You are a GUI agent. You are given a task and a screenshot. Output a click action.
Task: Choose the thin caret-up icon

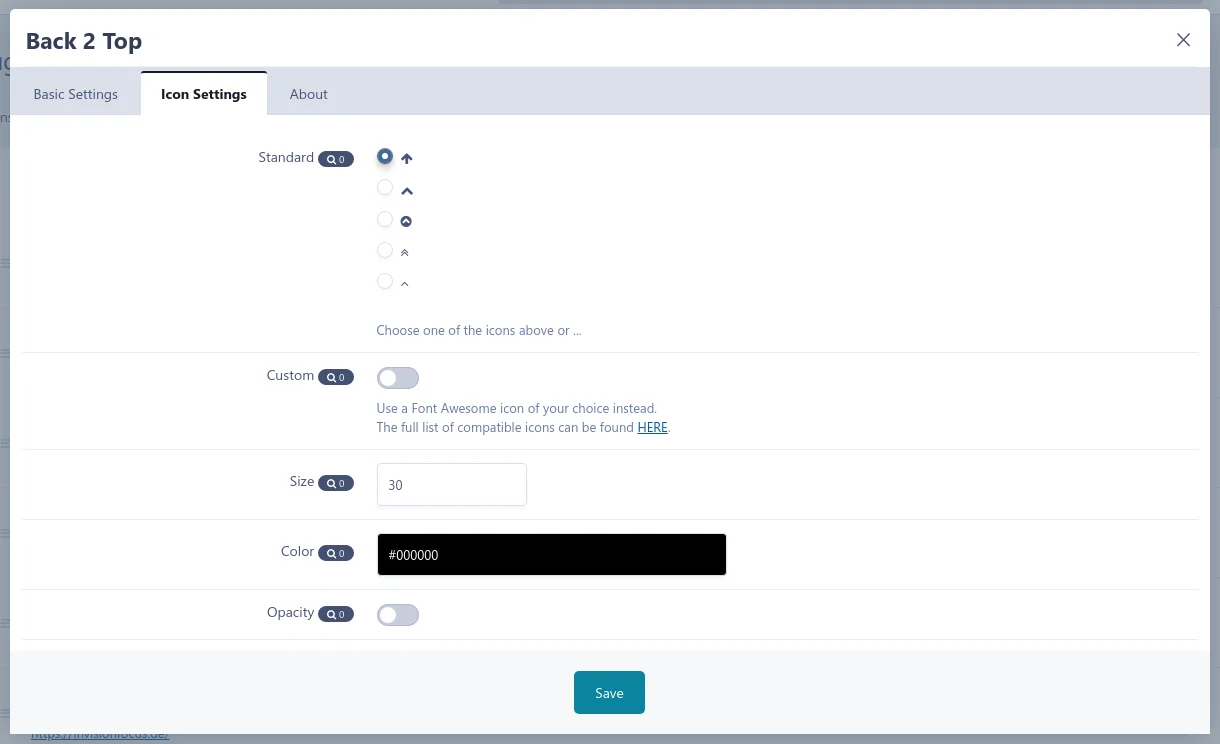point(385,282)
